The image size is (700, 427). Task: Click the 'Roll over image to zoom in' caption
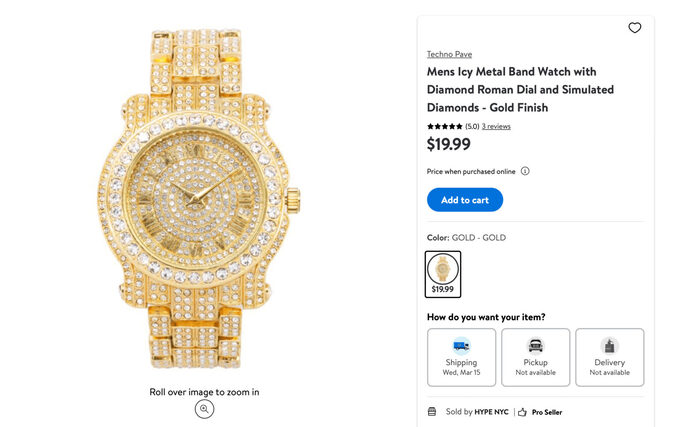tap(204, 392)
